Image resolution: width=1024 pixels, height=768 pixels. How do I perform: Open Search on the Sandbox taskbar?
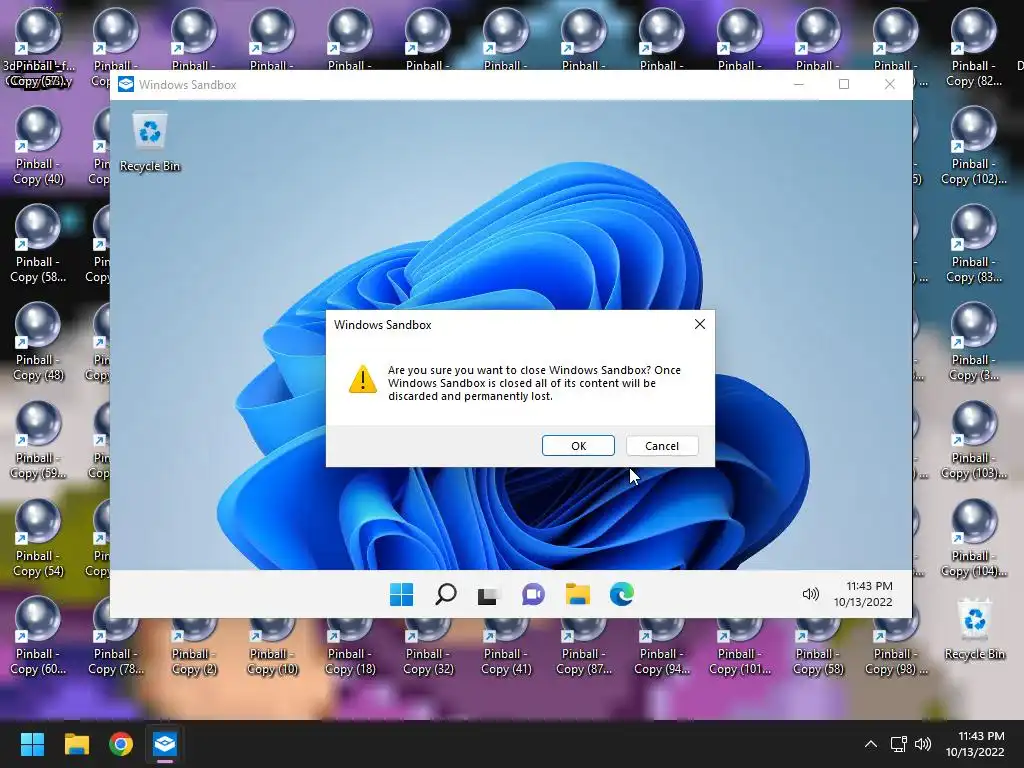point(445,594)
